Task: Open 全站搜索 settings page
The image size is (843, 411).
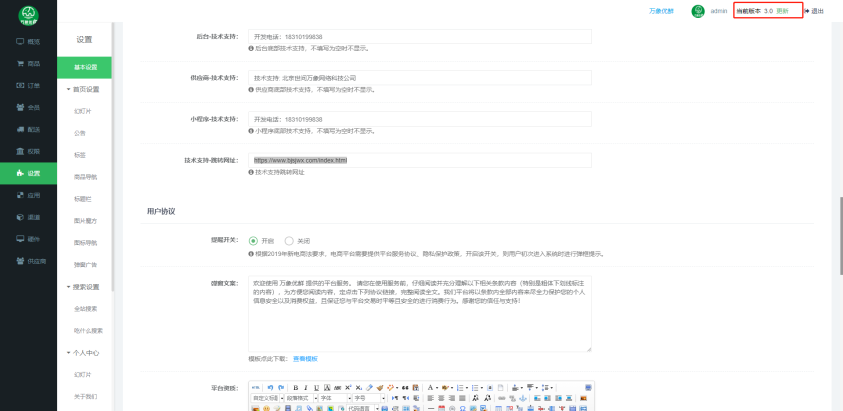Action: pos(85,309)
